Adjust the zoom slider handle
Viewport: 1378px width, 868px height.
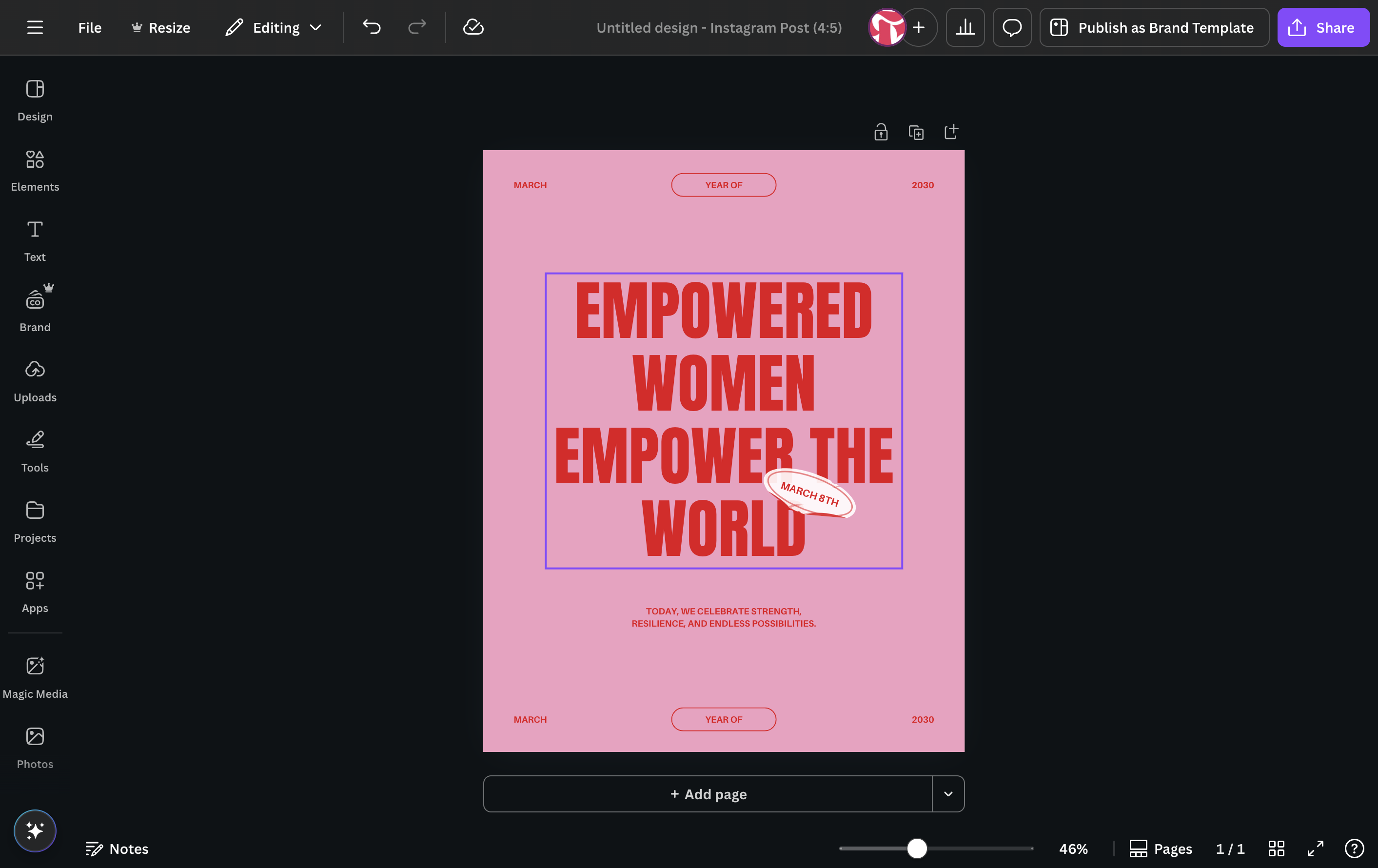(917, 848)
